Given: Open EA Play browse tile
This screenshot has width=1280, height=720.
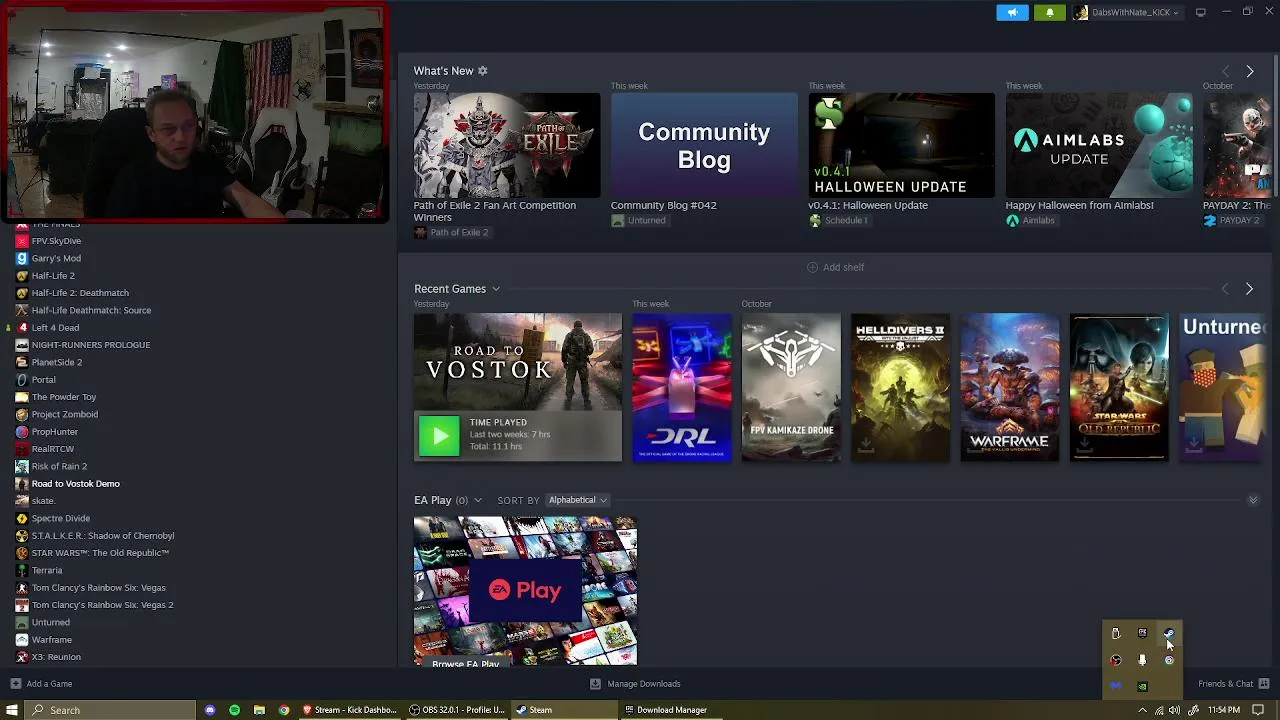Looking at the screenshot, I should coord(525,591).
